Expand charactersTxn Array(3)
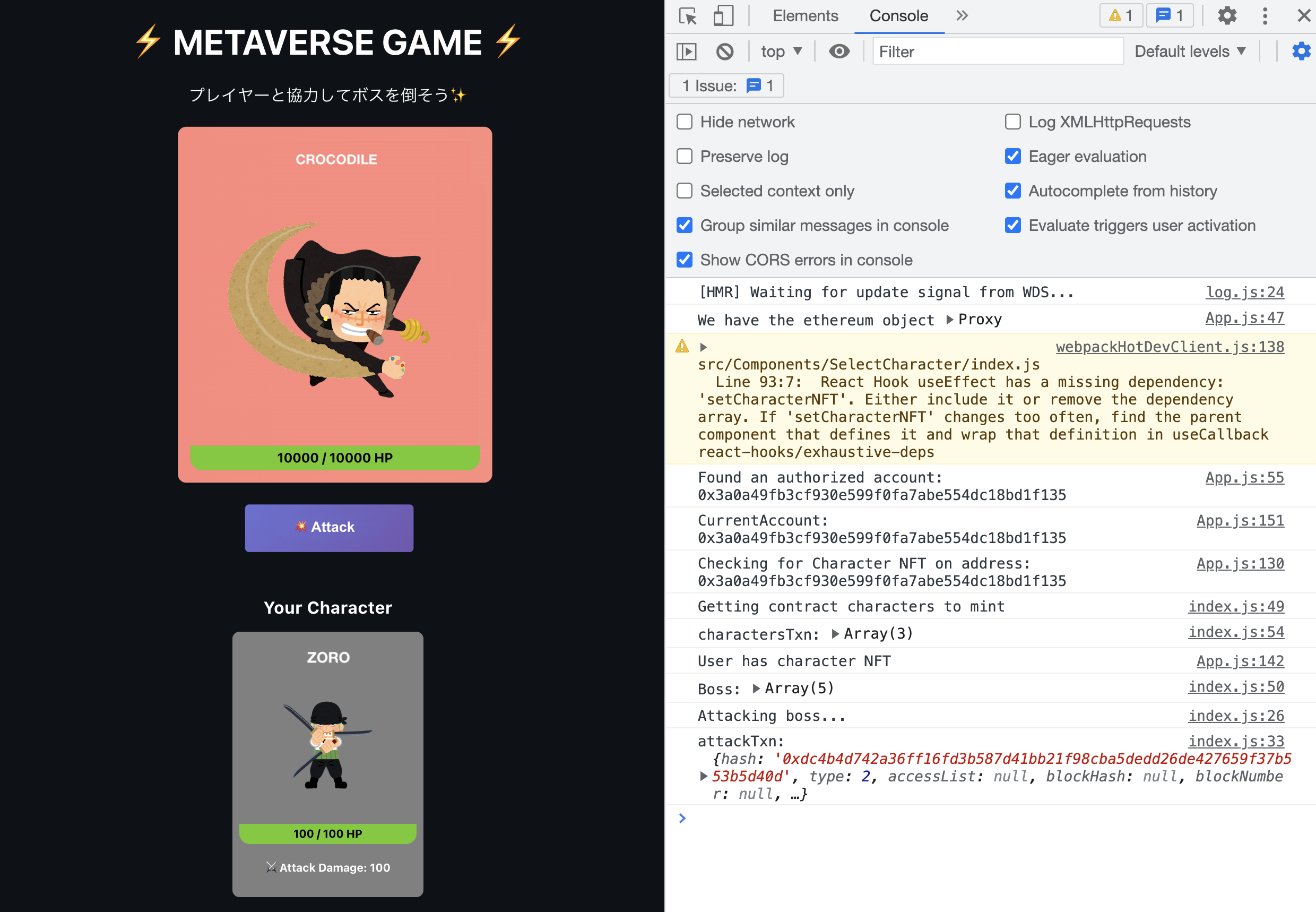The image size is (1316, 912). 835,634
